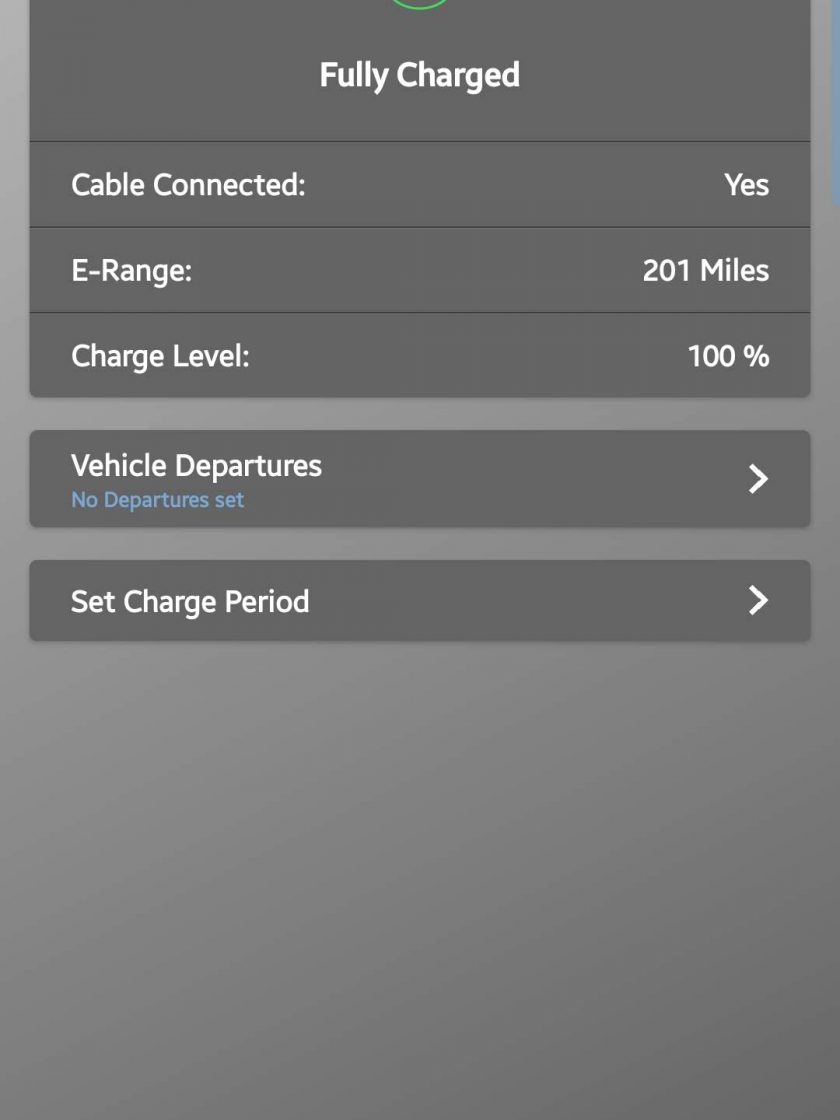Open Vehicle Departures with its chevron arrow
This screenshot has width=840, height=1120.
[758, 479]
